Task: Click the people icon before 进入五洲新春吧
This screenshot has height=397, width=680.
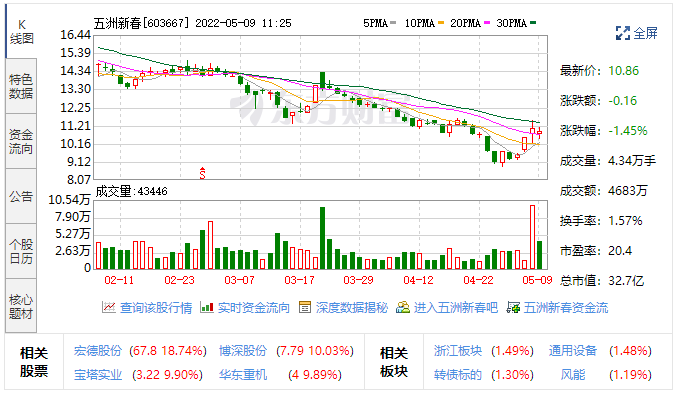Action: point(402,307)
